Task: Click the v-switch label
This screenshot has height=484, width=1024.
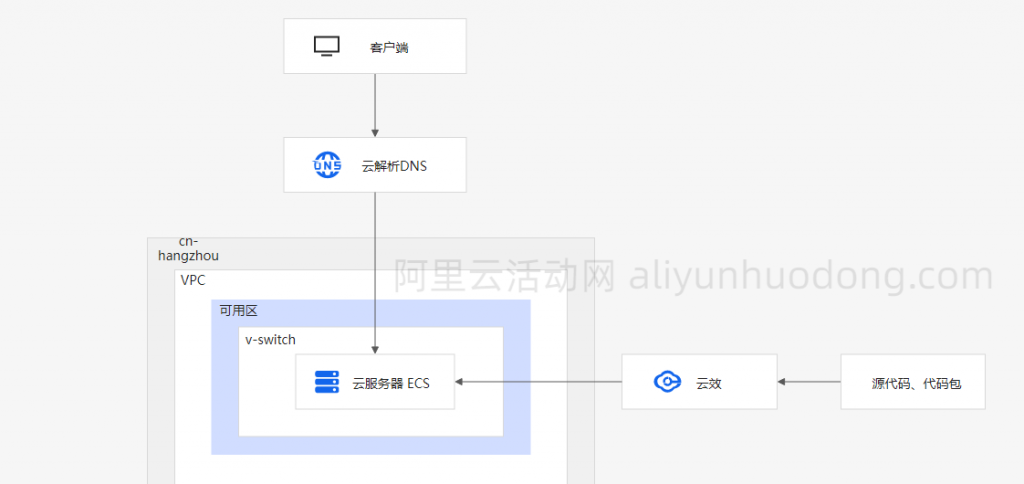Action: click(x=270, y=340)
